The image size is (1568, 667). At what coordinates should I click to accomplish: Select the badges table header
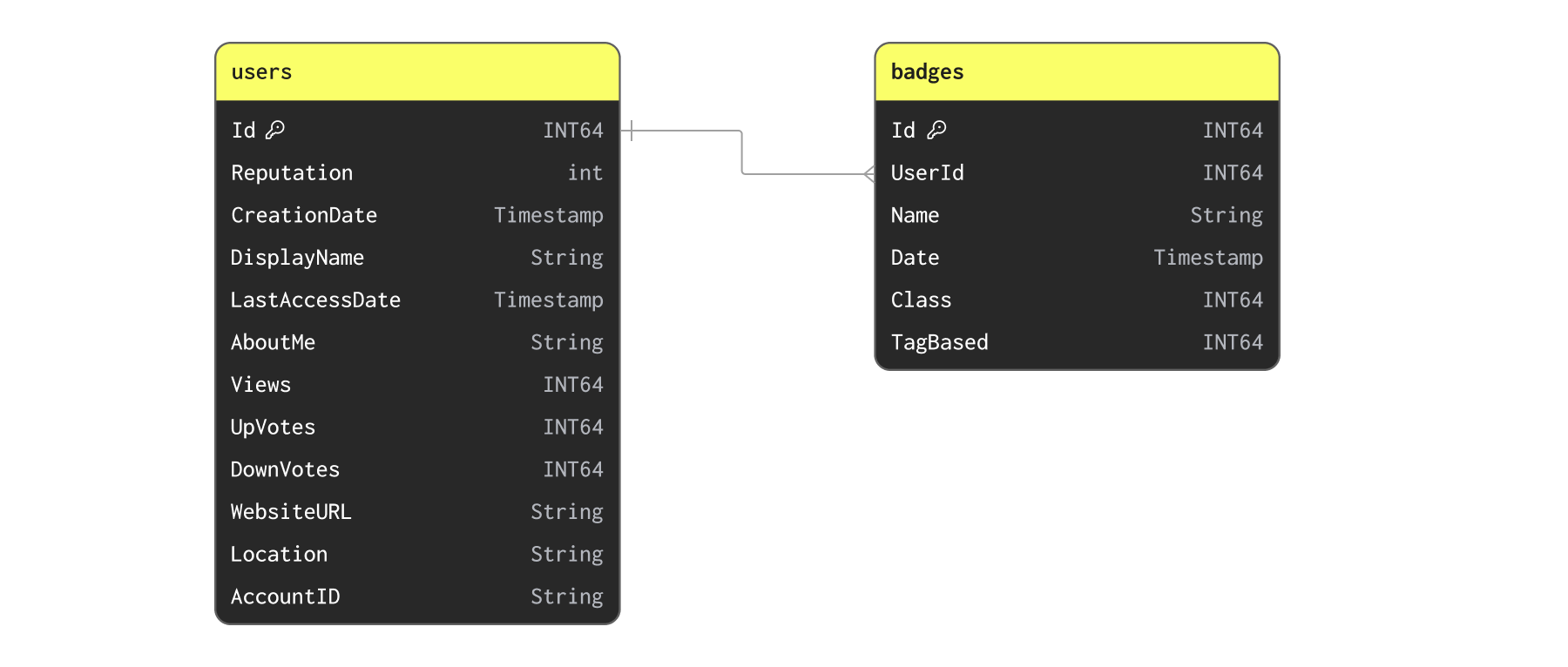point(1077,72)
